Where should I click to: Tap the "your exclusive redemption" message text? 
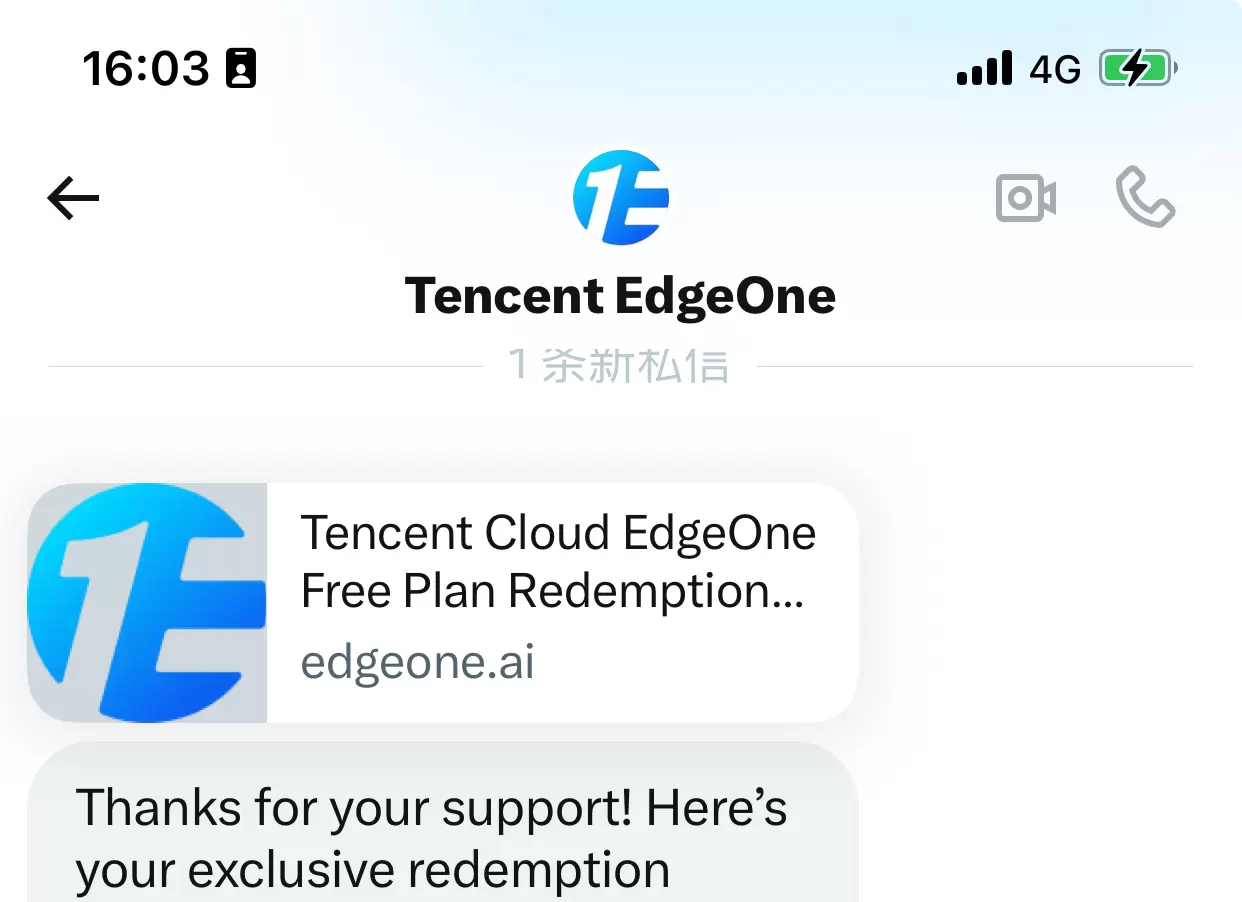(x=373, y=870)
